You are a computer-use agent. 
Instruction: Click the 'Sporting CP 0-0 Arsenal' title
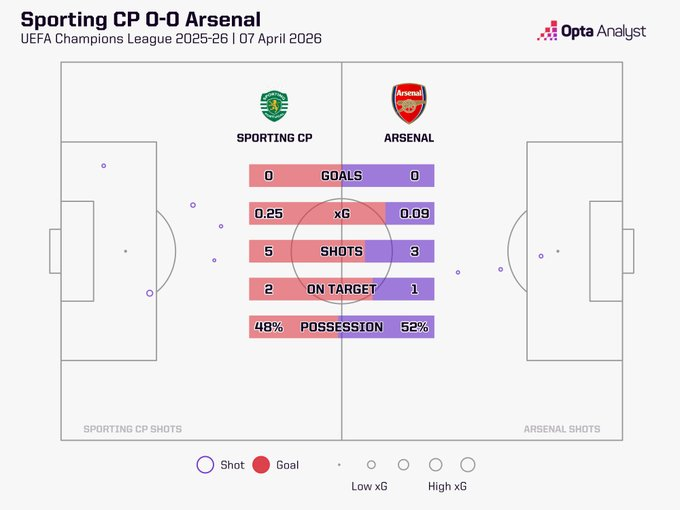click(x=147, y=17)
